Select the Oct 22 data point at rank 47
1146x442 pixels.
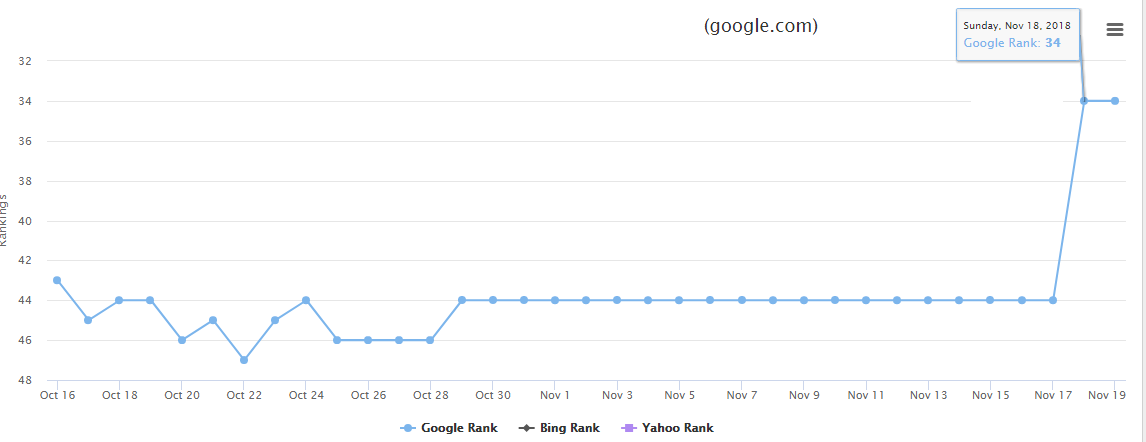(x=243, y=360)
